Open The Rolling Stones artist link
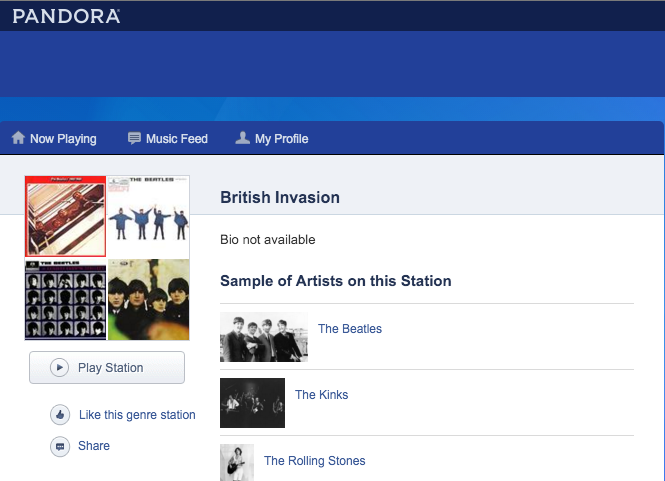665x481 pixels. coord(314,461)
